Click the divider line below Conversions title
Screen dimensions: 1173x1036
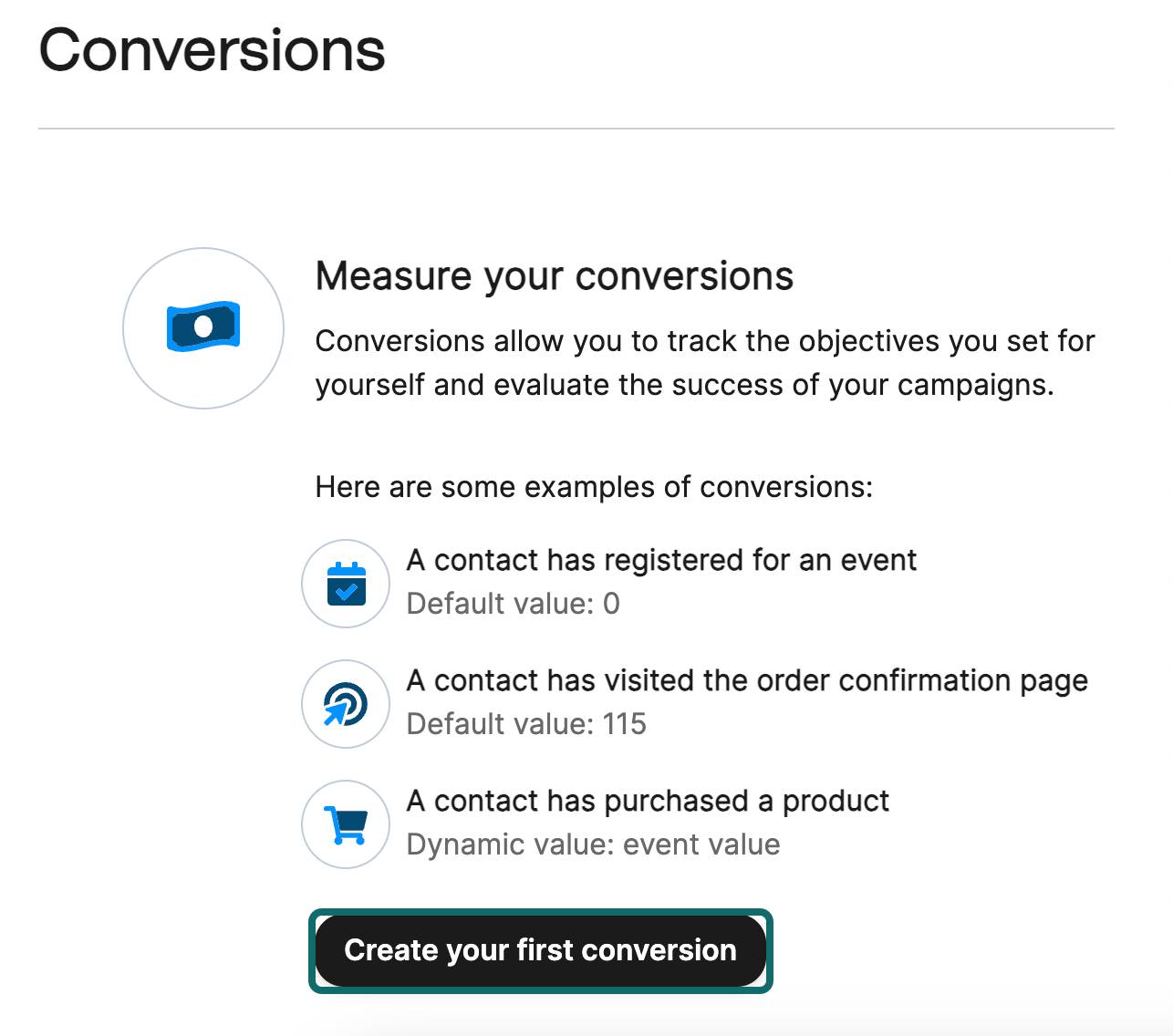pos(576,129)
